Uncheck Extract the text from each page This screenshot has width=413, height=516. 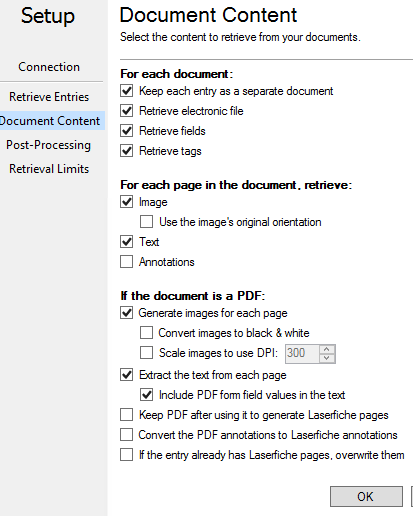point(126,375)
